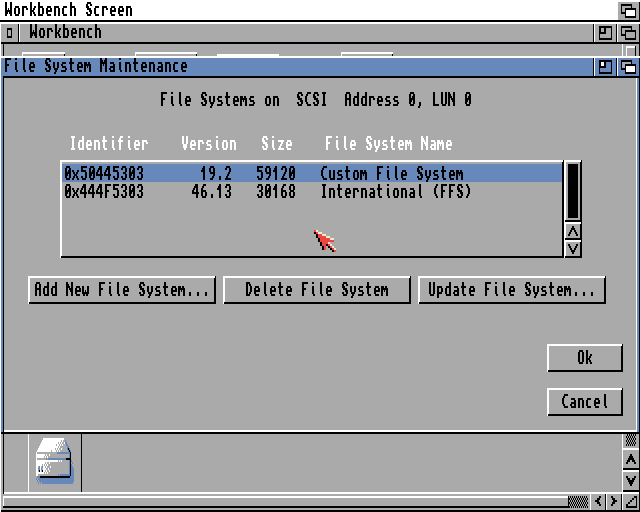Click File System Maintenance depth gadget
Screen dimensions: 640x512
628,67
